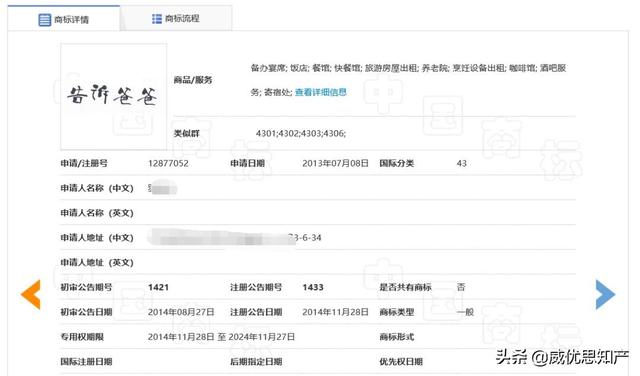Select application date 2013年07月08日

[x=335, y=163]
